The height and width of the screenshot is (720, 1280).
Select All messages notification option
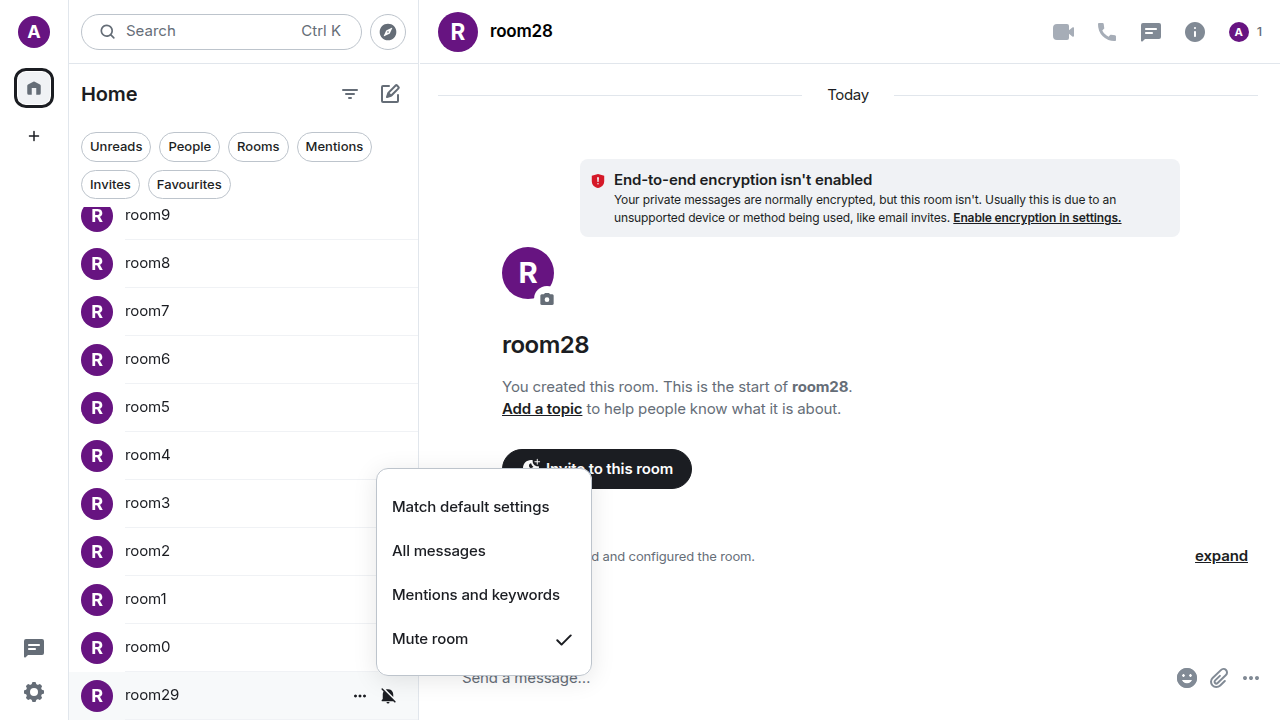pos(439,551)
